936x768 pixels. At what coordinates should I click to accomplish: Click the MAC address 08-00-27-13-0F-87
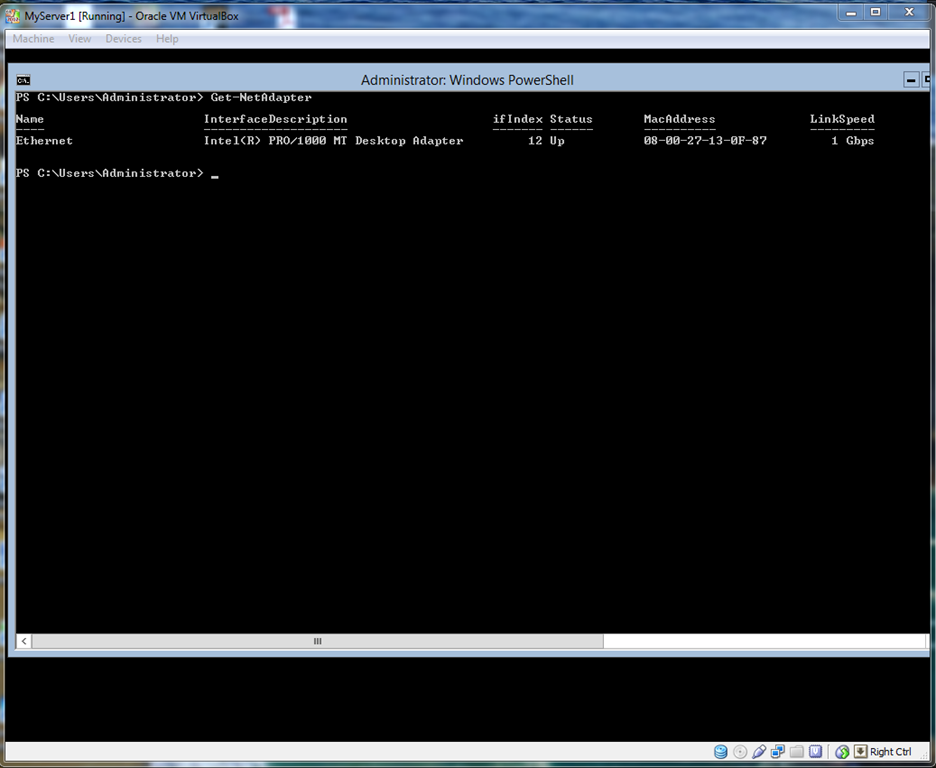705,141
